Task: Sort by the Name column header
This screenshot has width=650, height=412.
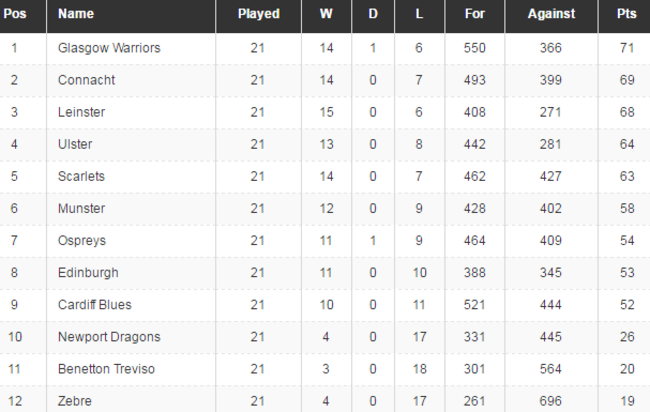Action: pyautogui.click(x=76, y=14)
